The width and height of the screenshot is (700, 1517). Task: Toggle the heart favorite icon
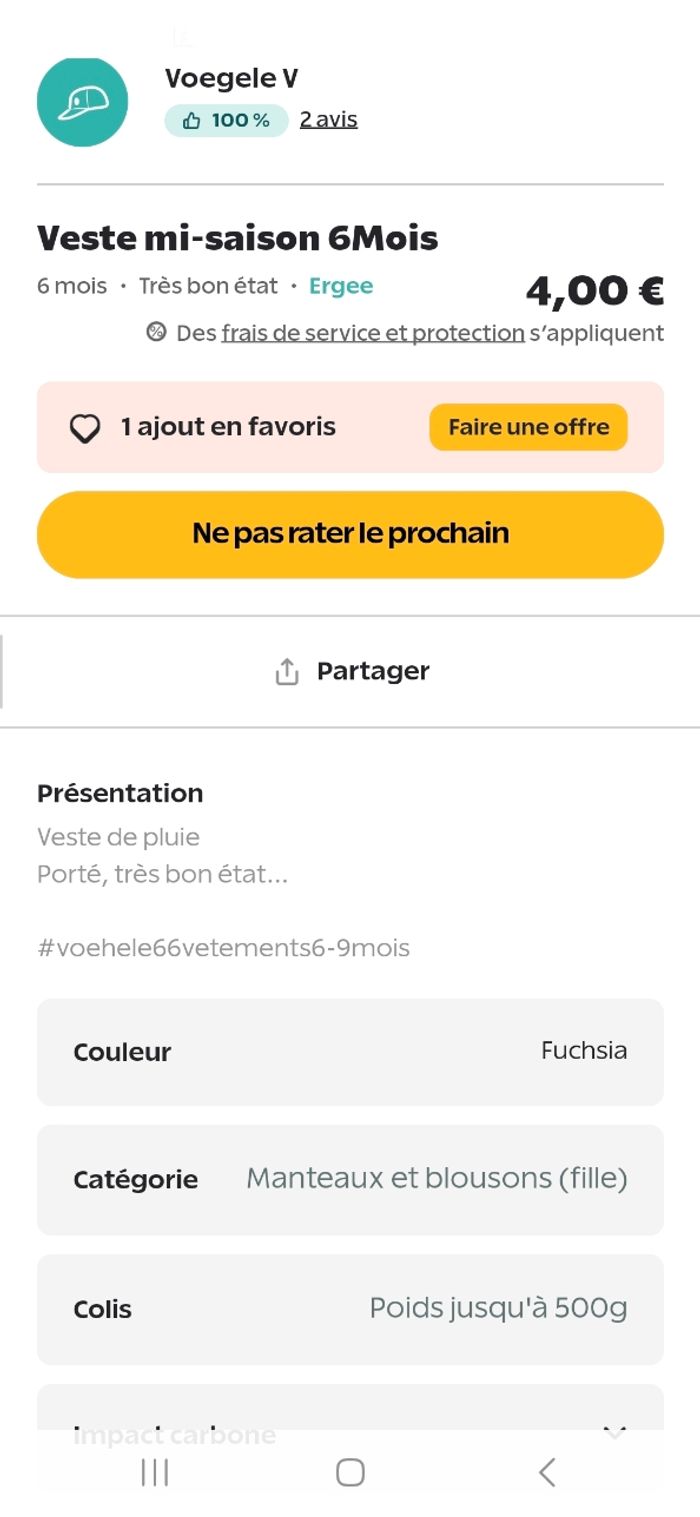tap(85, 428)
